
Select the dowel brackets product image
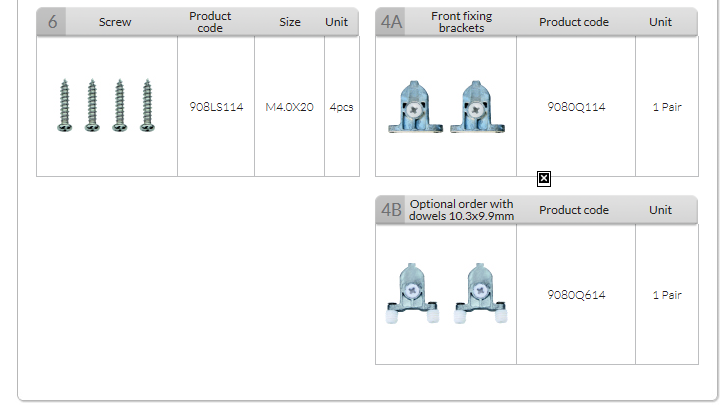(x=445, y=295)
